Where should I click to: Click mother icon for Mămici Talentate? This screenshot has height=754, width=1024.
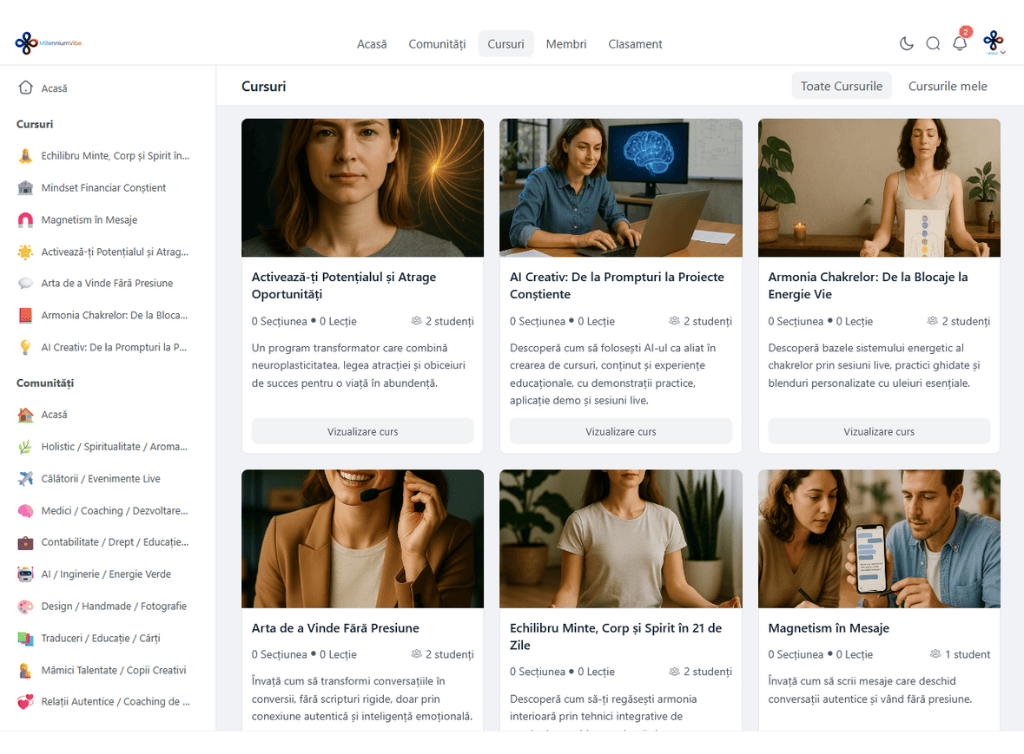[25, 670]
